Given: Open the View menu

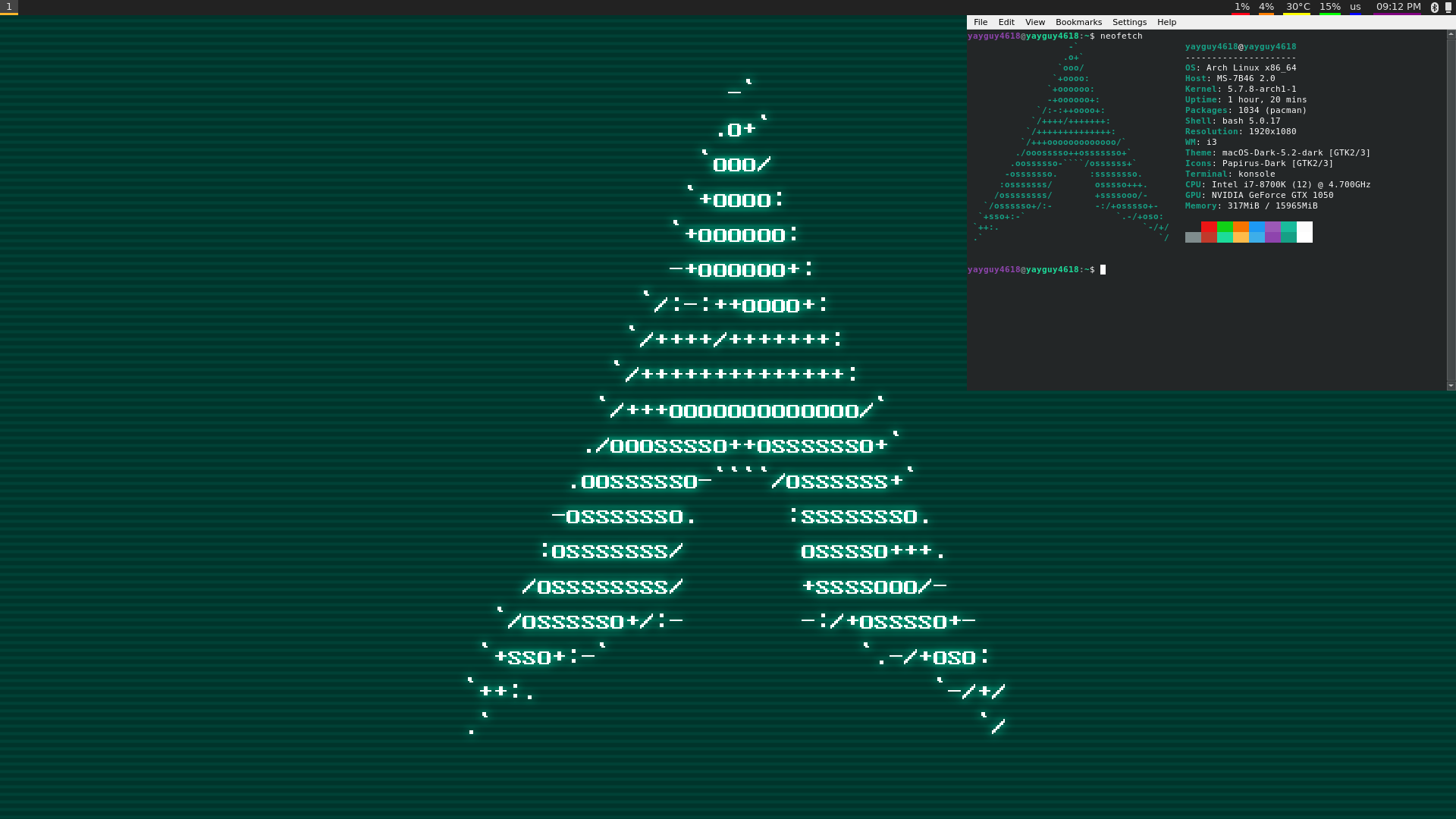Looking at the screenshot, I should click(x=1034, y=22).
